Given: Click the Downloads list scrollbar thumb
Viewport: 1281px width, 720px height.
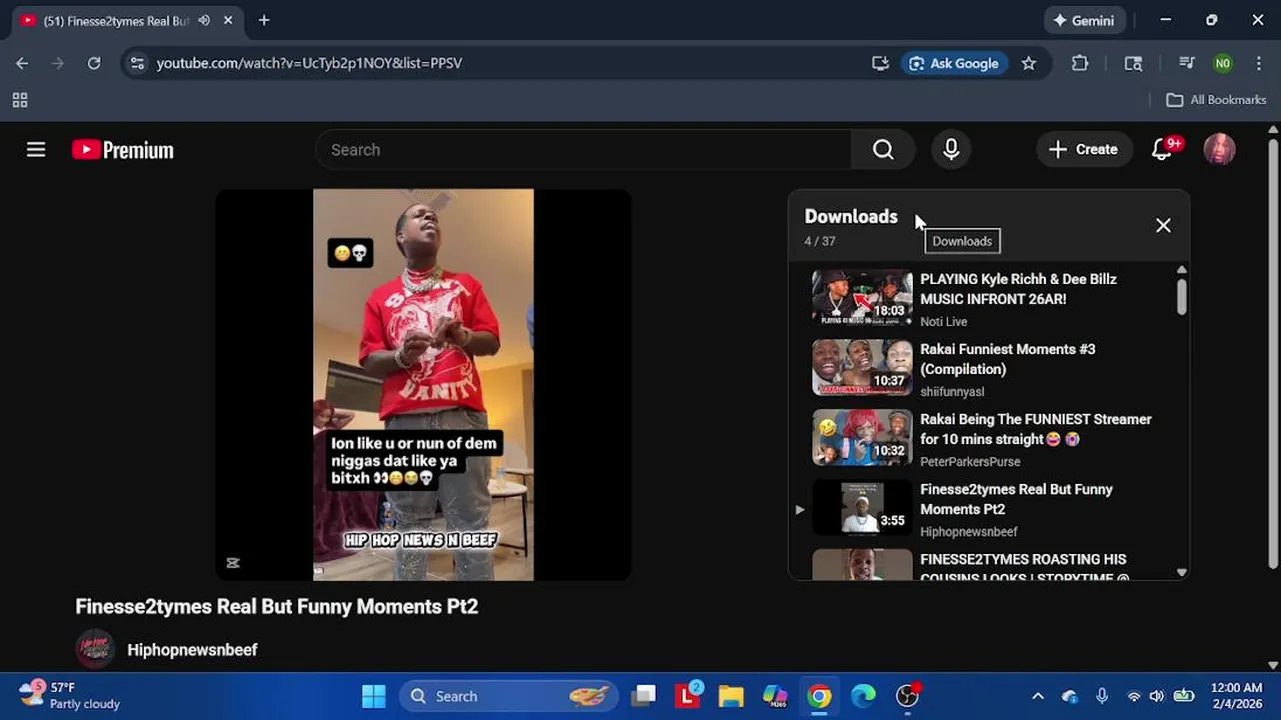Looking at the screenshot, I should [1181, 297].
